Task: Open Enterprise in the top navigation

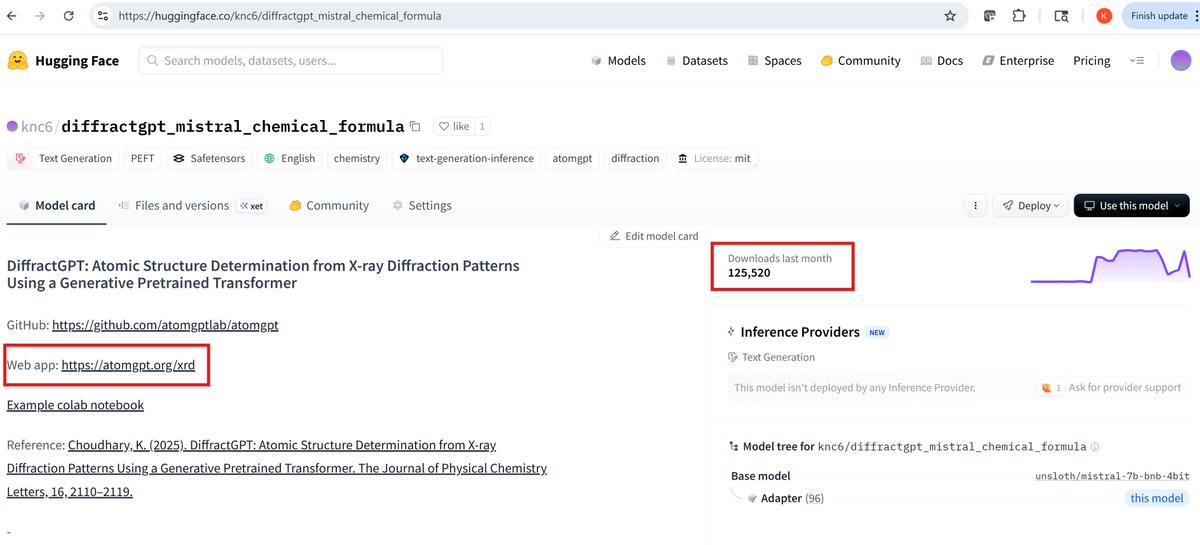Action: click(x=1018, y=60)
